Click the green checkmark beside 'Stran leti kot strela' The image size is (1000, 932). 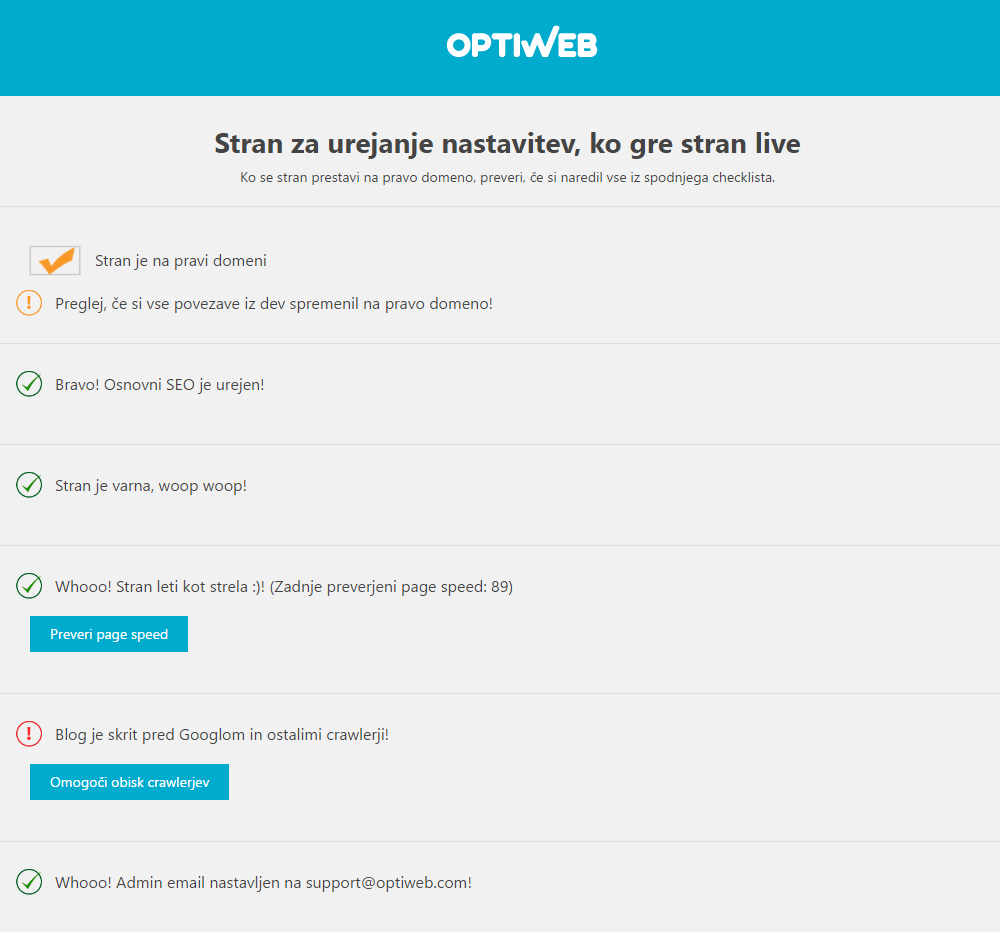[x=29, y=586]
